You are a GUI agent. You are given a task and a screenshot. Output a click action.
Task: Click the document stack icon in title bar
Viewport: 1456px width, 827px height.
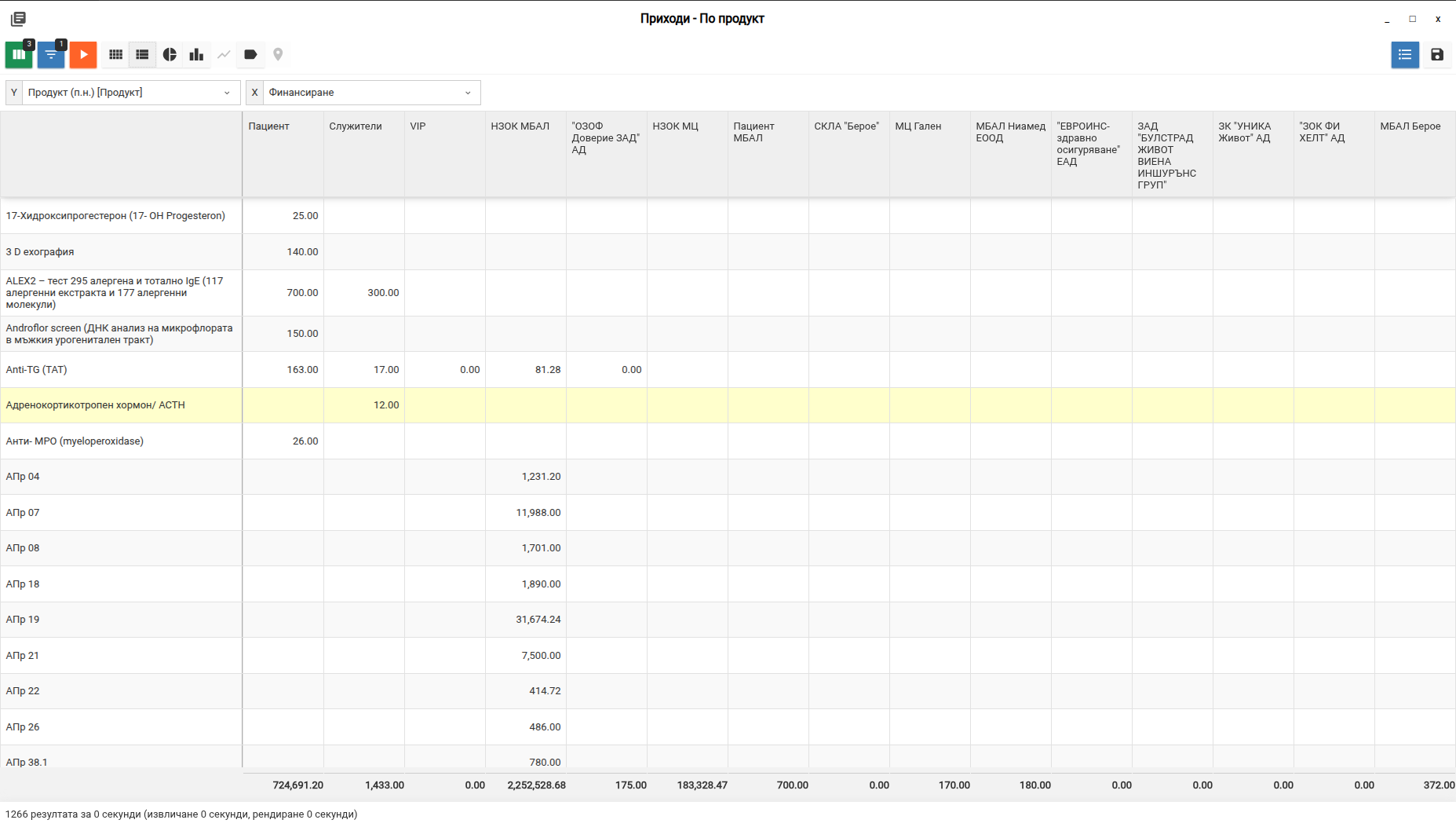18,18
